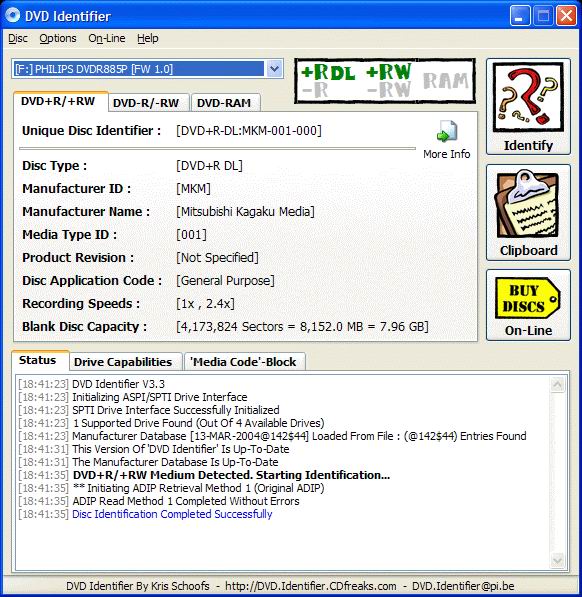Click 'ADIP Read Method 1 Completed Without Errors' line
Image resolution: width=582 pixels, height=597 pixels.
click(186, 501)
